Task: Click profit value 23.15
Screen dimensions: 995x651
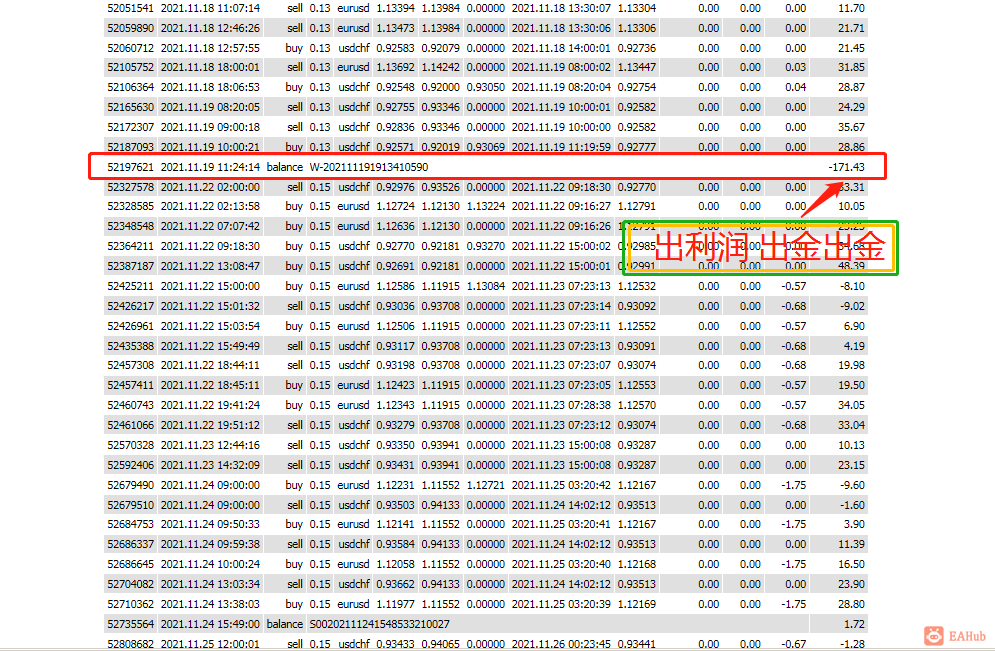Action: coord(852,465)
